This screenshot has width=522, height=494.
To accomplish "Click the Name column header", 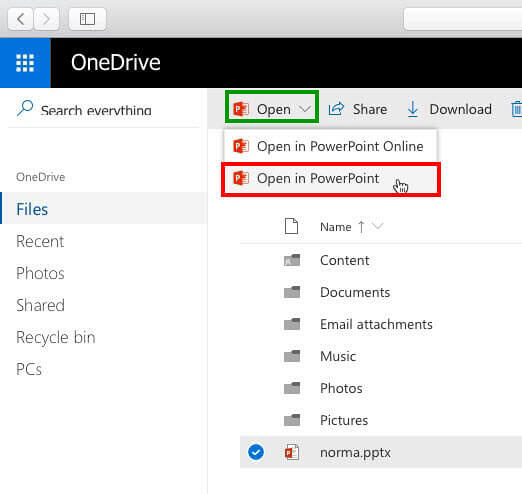I will (336, 227).
